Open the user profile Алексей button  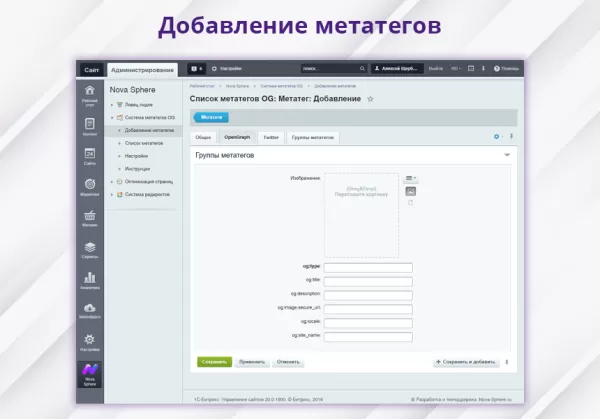point(397,69)
